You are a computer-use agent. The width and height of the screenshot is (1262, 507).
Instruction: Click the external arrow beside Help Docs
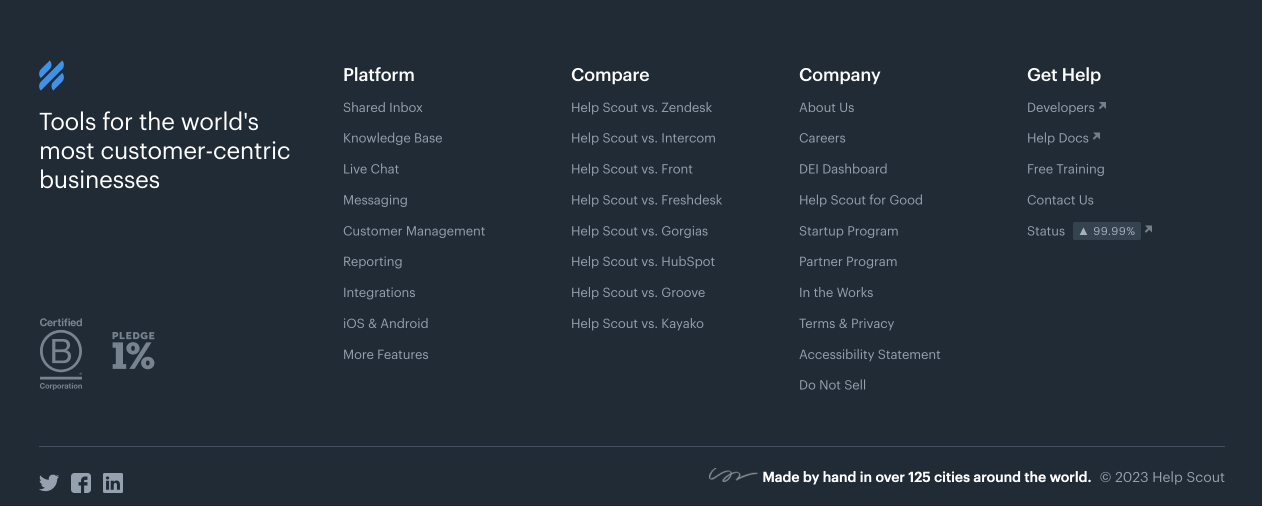(1096, 137)
